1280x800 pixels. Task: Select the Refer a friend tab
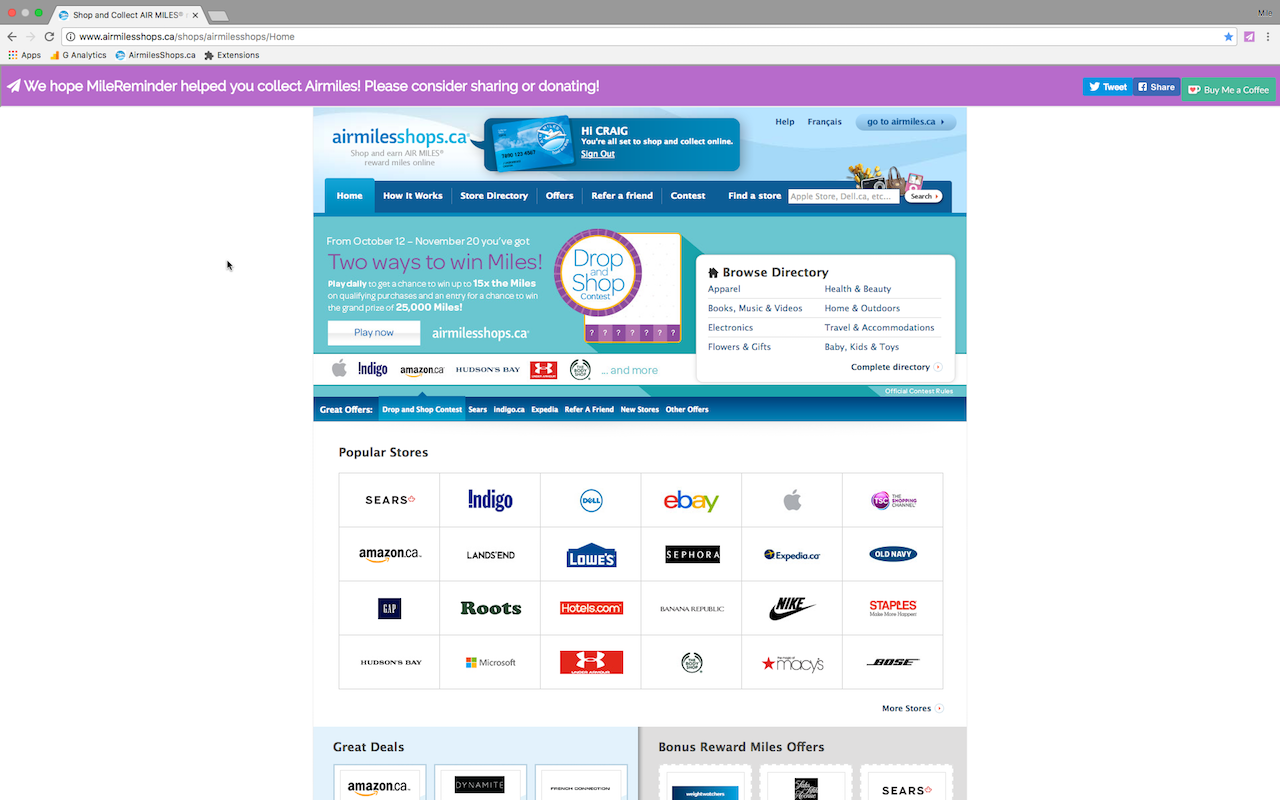622,196
